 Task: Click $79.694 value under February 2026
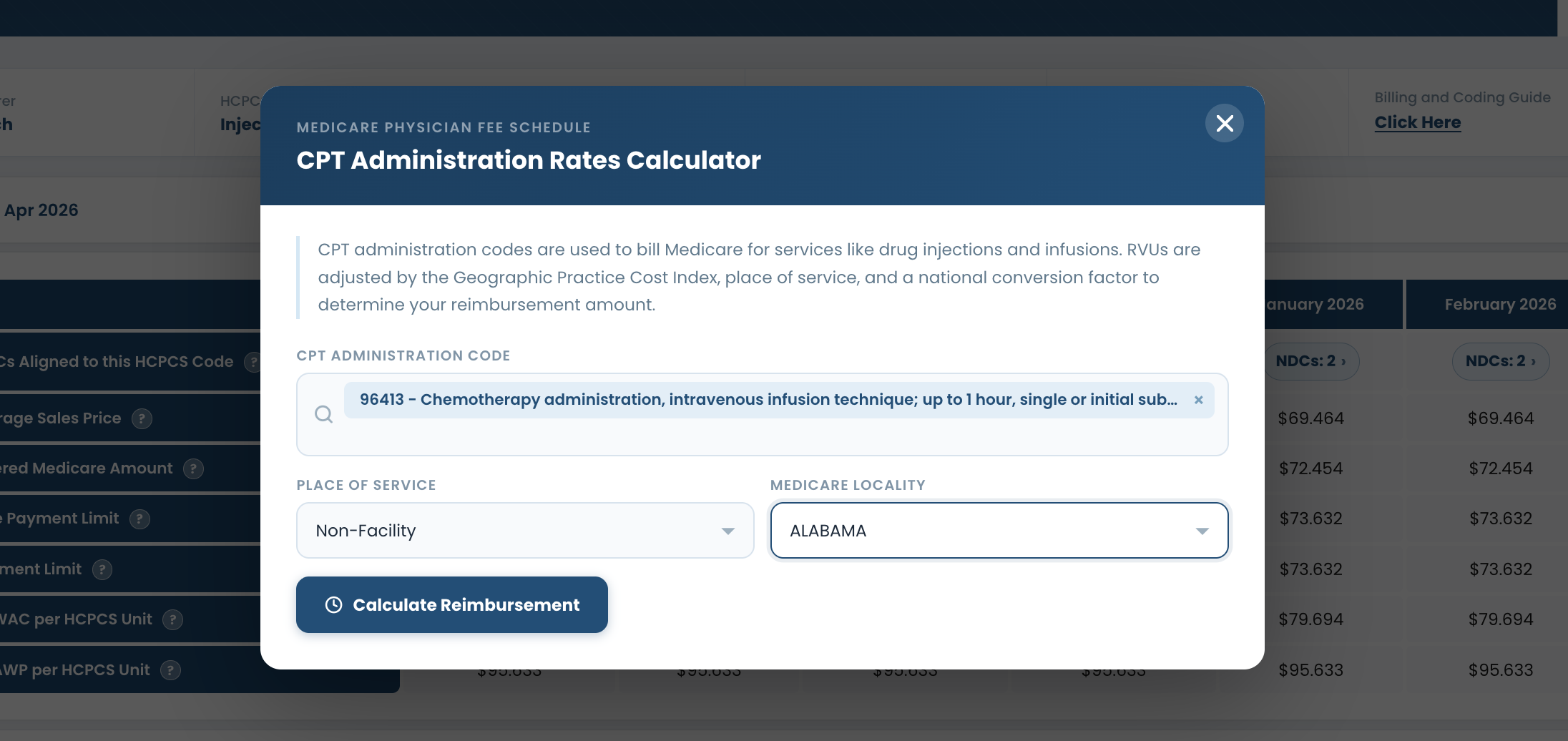(1501, 619)
